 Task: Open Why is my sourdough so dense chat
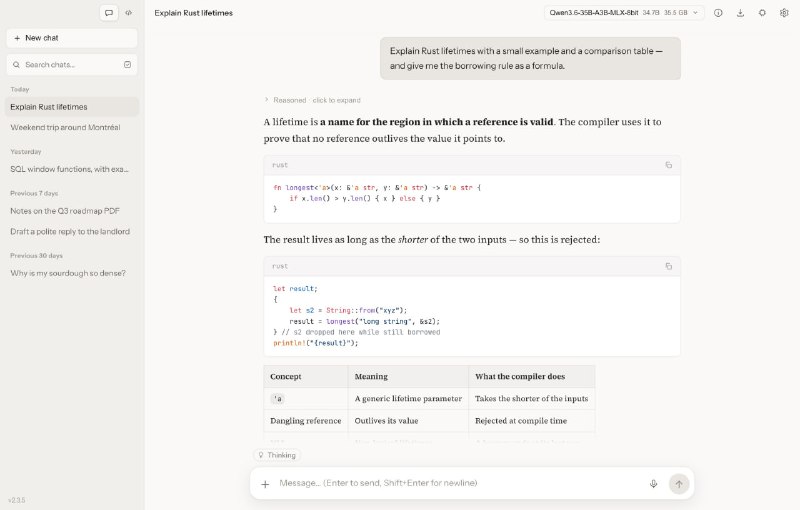72,273
